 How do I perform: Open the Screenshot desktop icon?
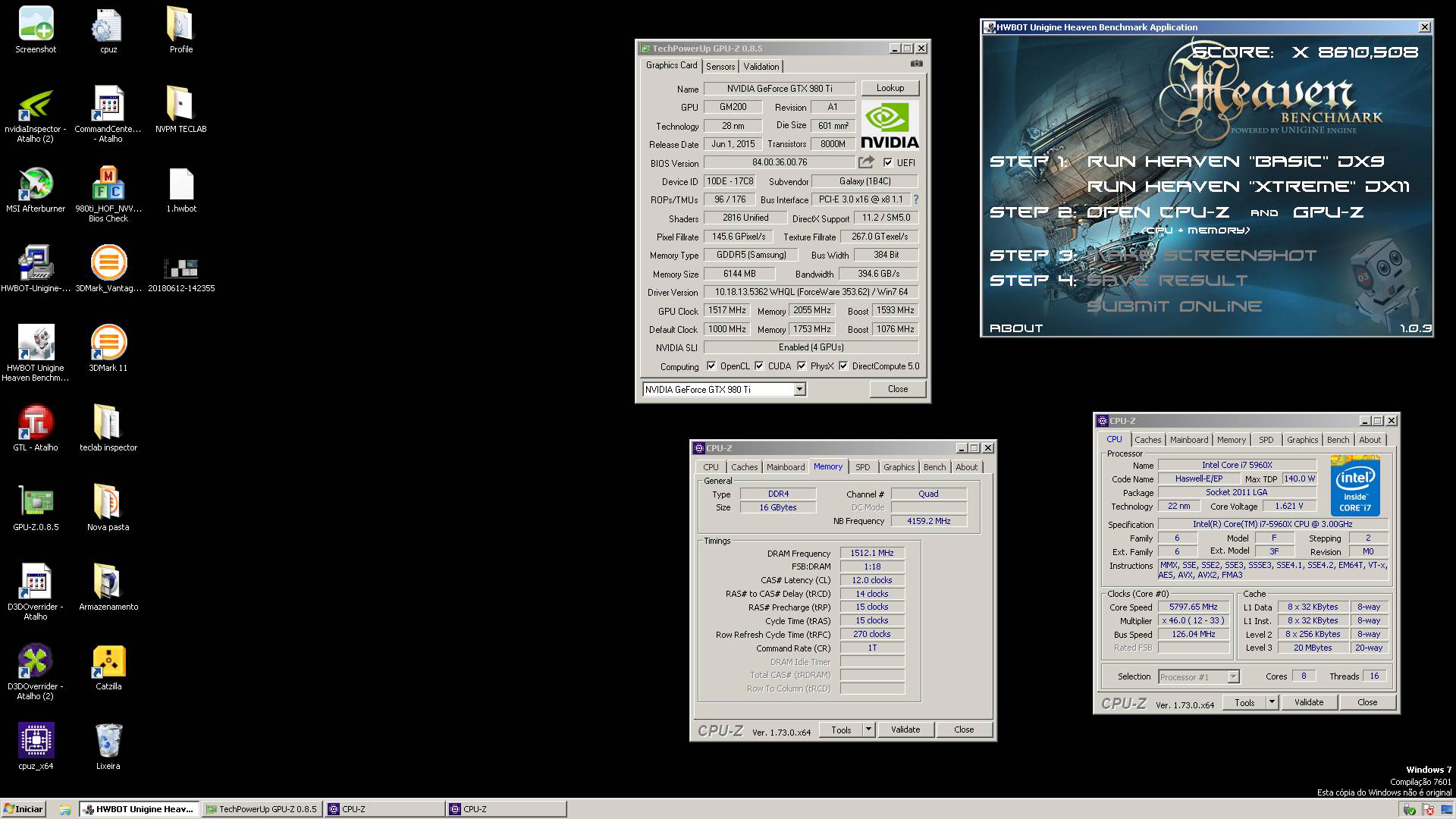click(x=36, y=30)
